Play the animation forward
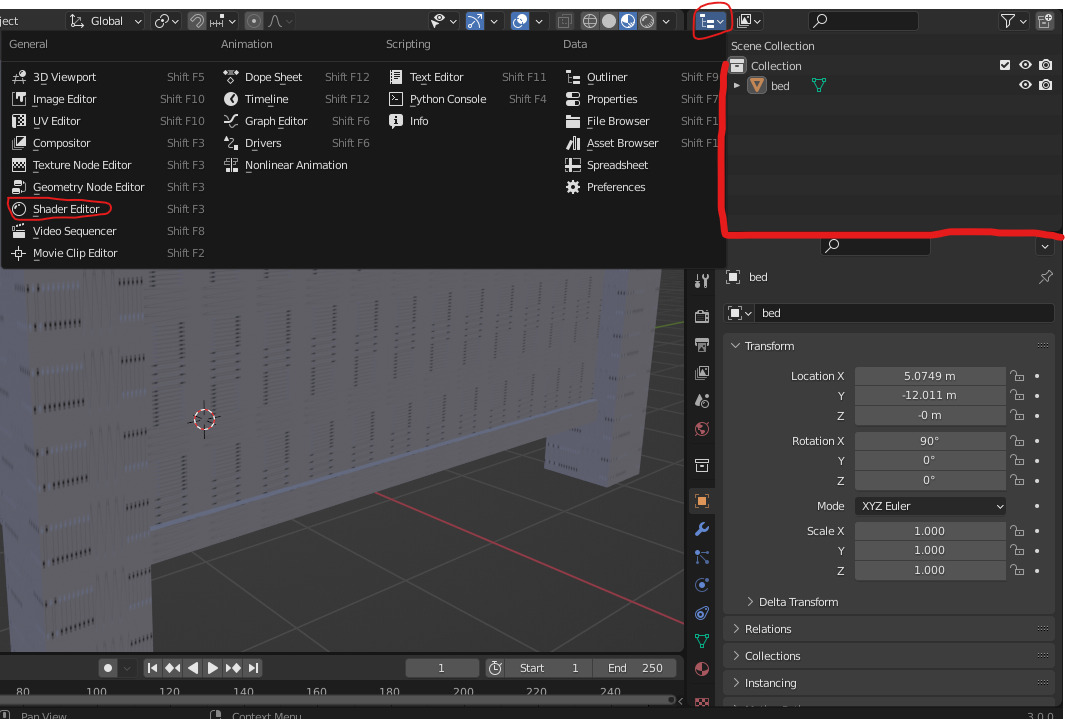Screen dimensions: 1065x719 (x=213, y=668)
